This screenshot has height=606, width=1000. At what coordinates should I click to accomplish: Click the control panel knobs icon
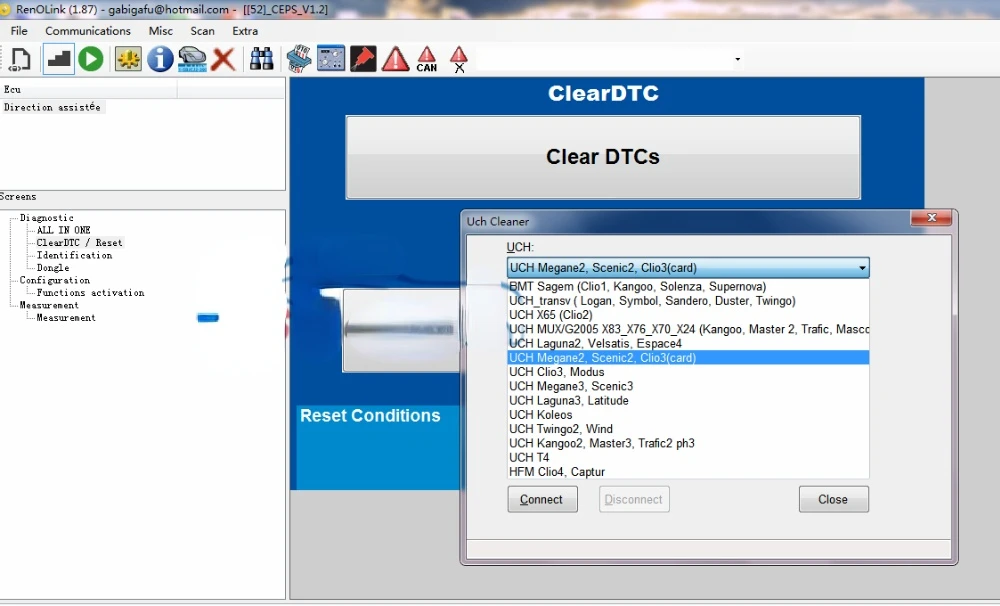tap(330, 59)
